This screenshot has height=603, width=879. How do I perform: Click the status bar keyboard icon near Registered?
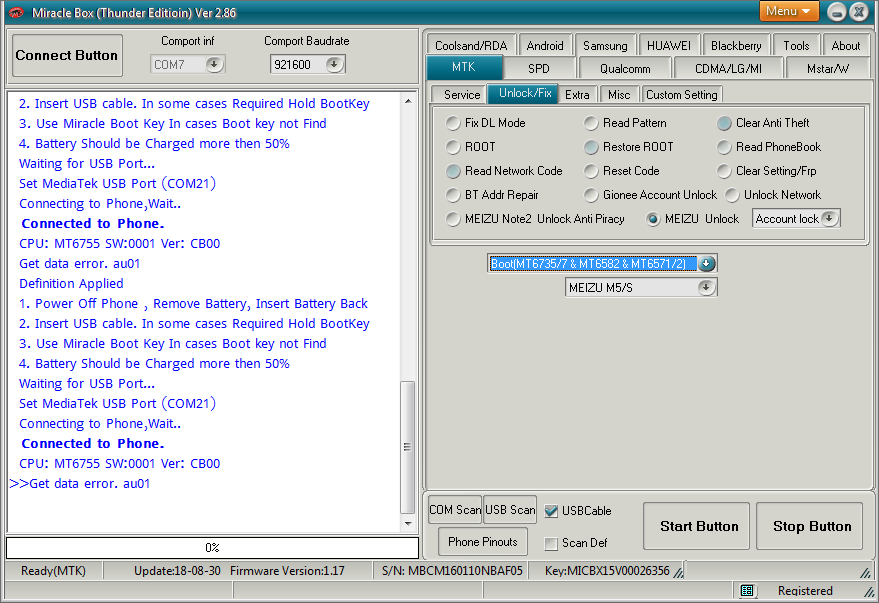point(747,590)
